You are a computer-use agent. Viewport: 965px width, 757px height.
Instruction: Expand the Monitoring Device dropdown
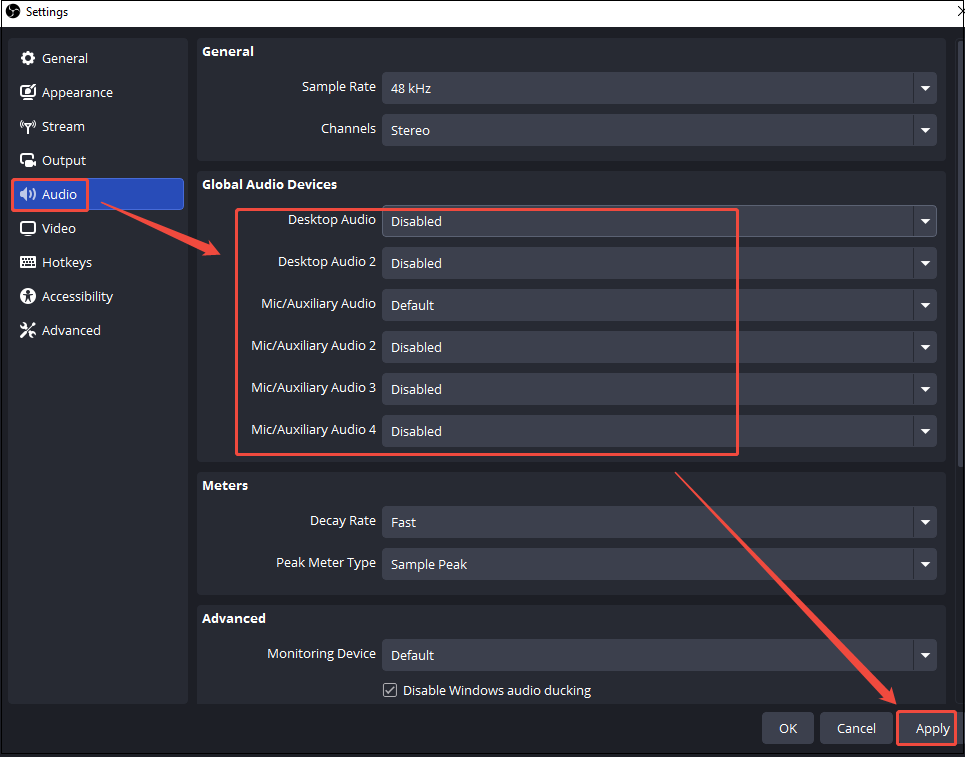pyautogui.click(x=659, y=655)
